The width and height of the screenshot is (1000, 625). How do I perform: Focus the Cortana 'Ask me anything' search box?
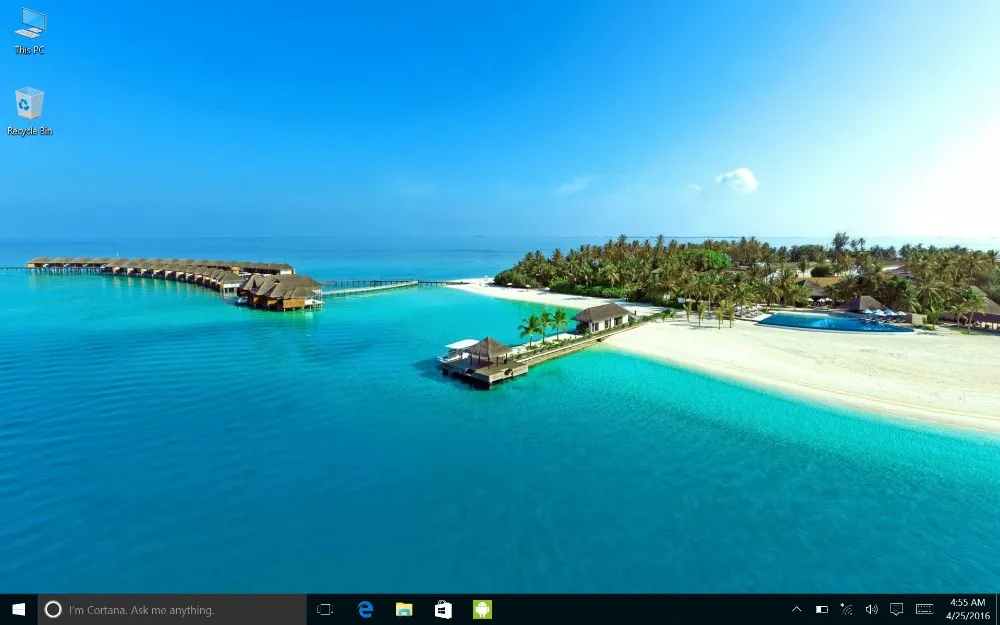tap(172, 610)
